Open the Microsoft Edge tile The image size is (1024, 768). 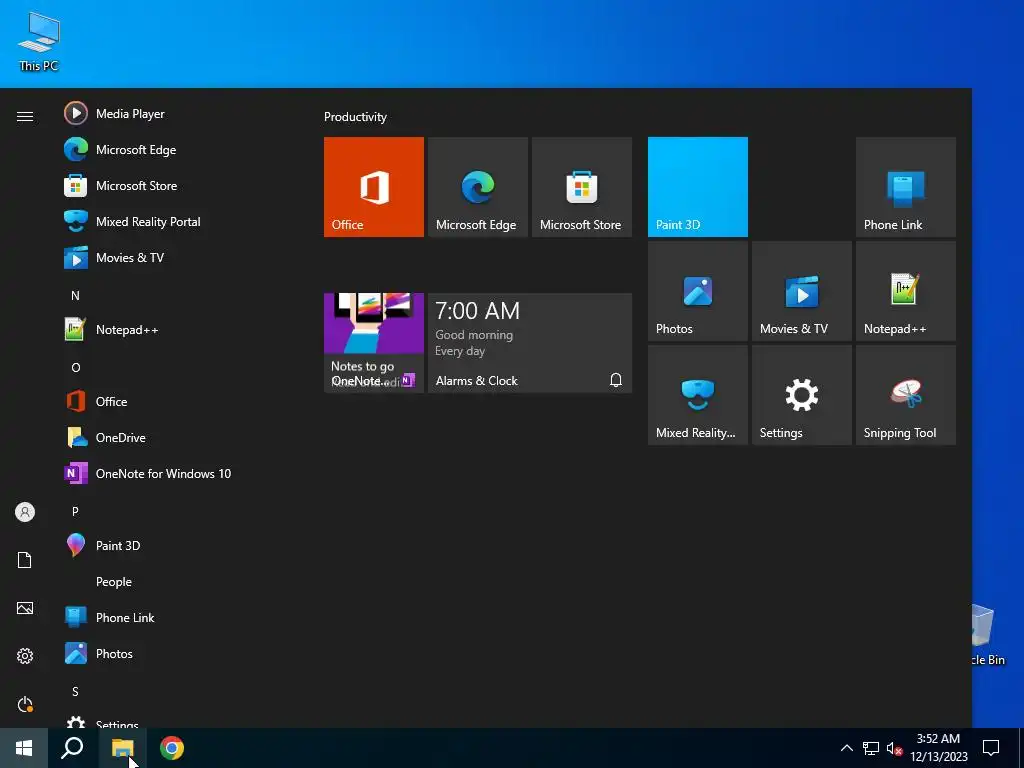coord(477,187)
